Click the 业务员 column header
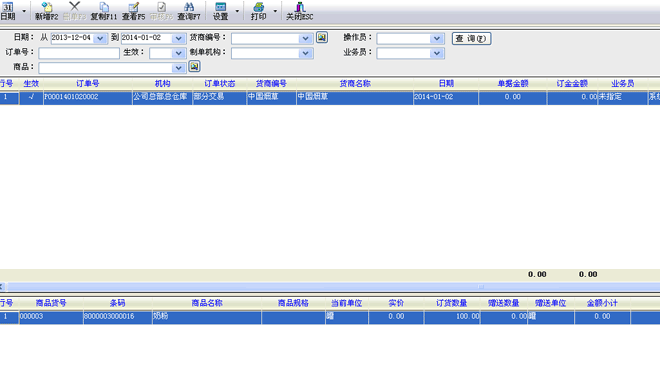 623,83
